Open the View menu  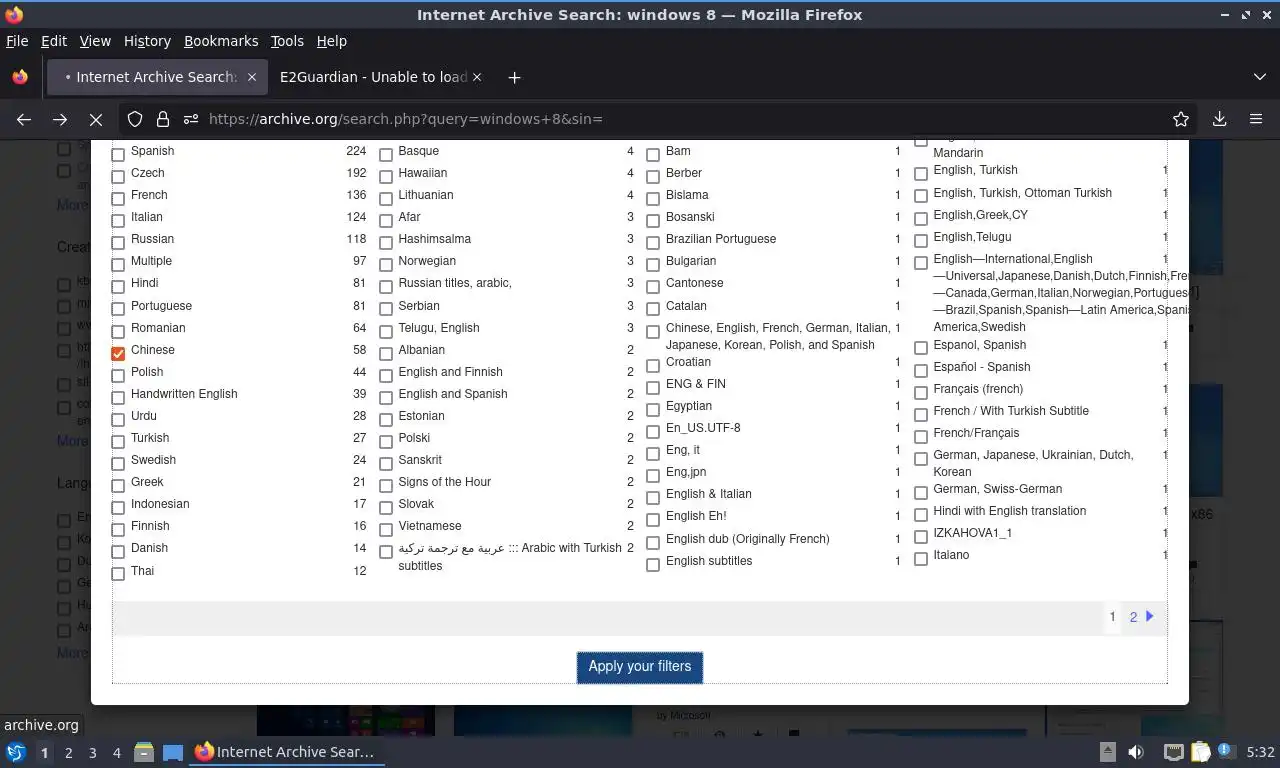[x=95, y=41]
